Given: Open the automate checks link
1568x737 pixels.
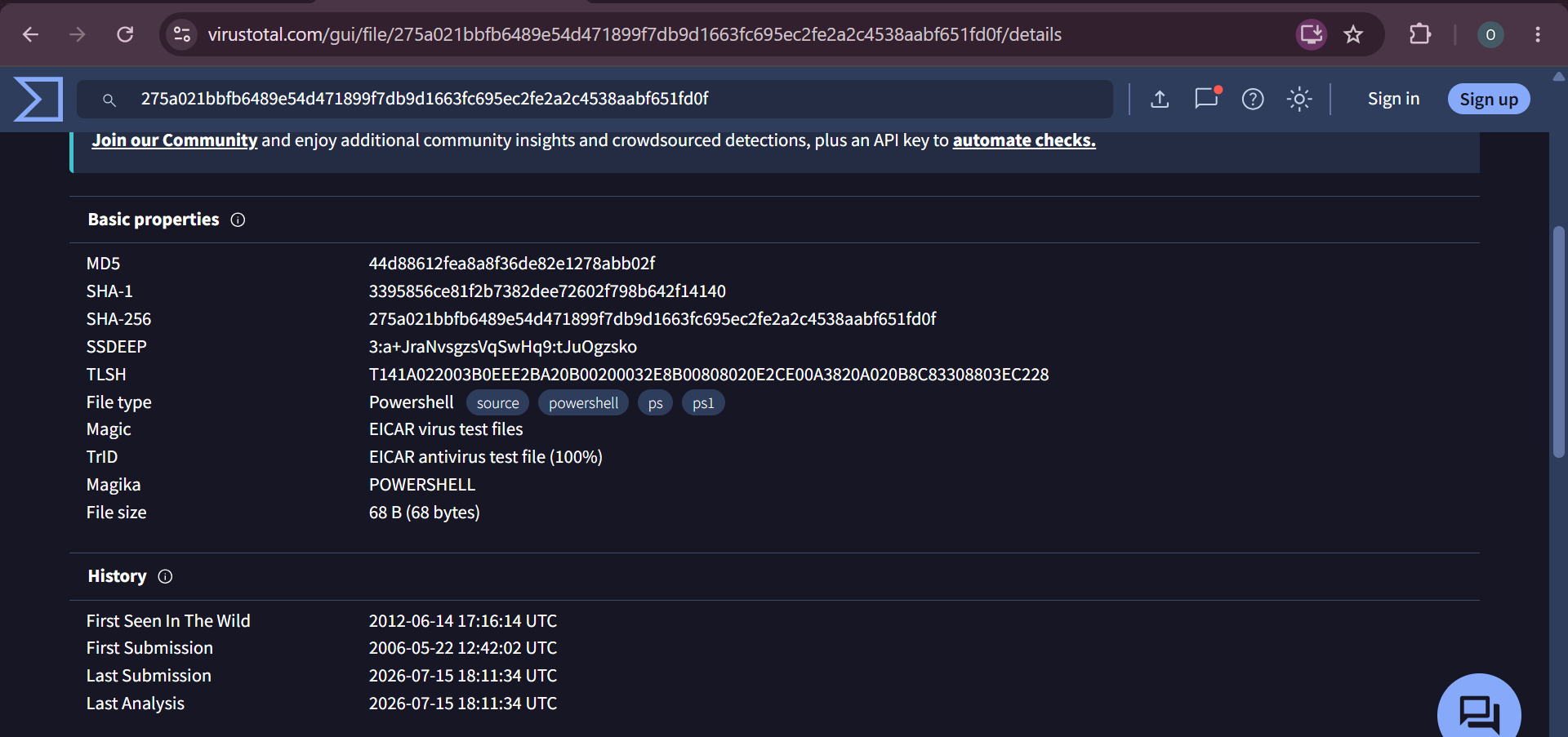Looking at the screenshot, I should 1024,140.
